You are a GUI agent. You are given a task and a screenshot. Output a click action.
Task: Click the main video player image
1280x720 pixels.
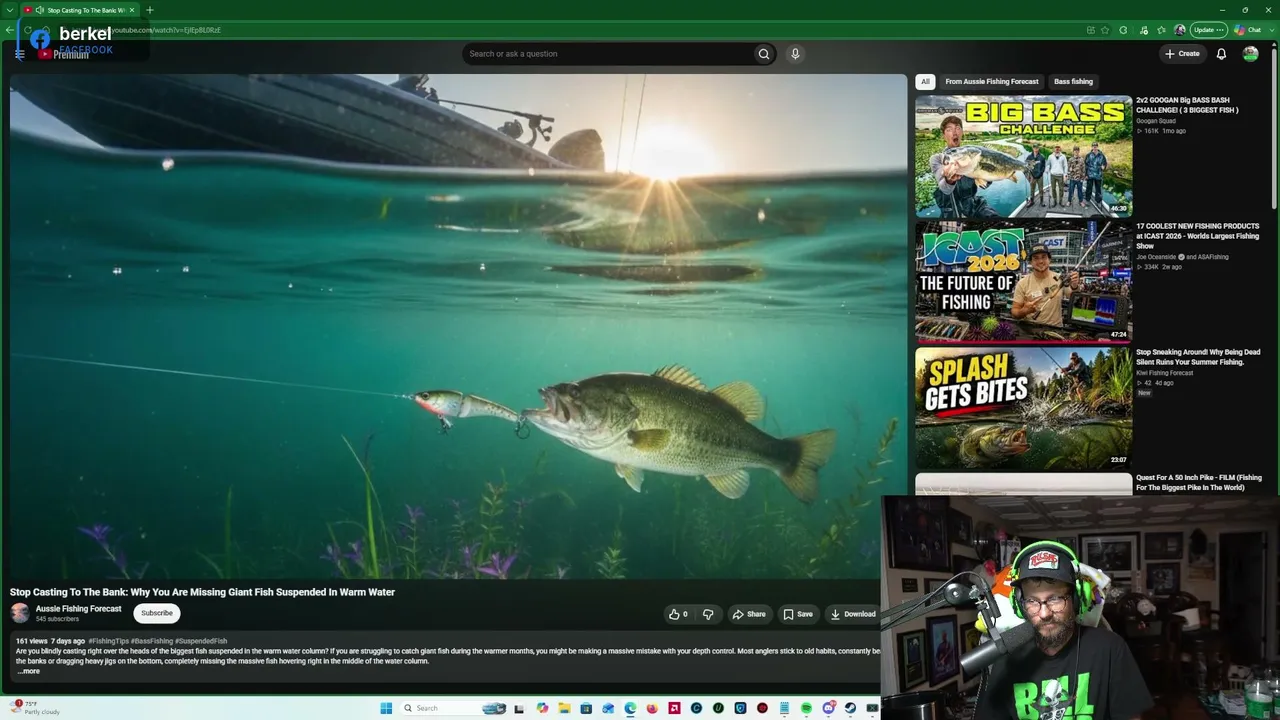pyautogui.click(x=458, y=326)
